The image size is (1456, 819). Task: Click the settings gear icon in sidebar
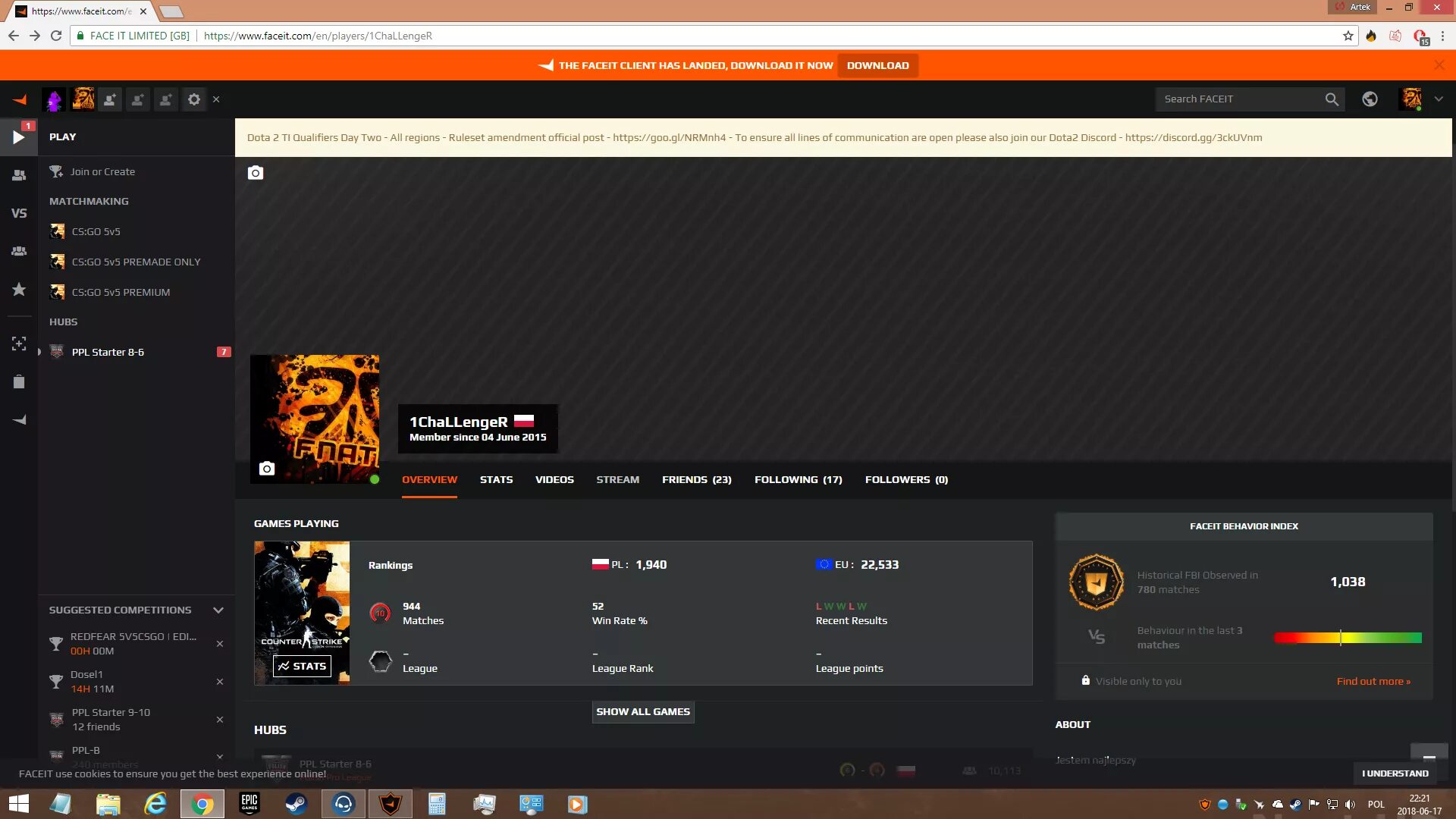click(x=194, y=98)
